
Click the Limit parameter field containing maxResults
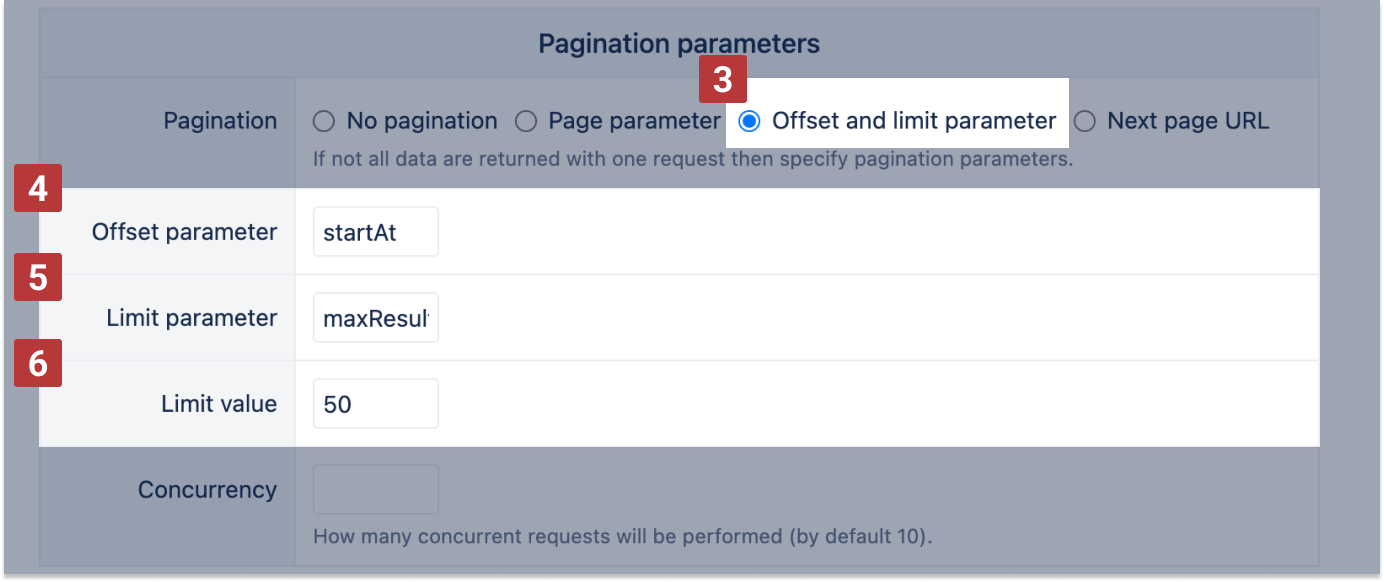[x=375, y=317]
